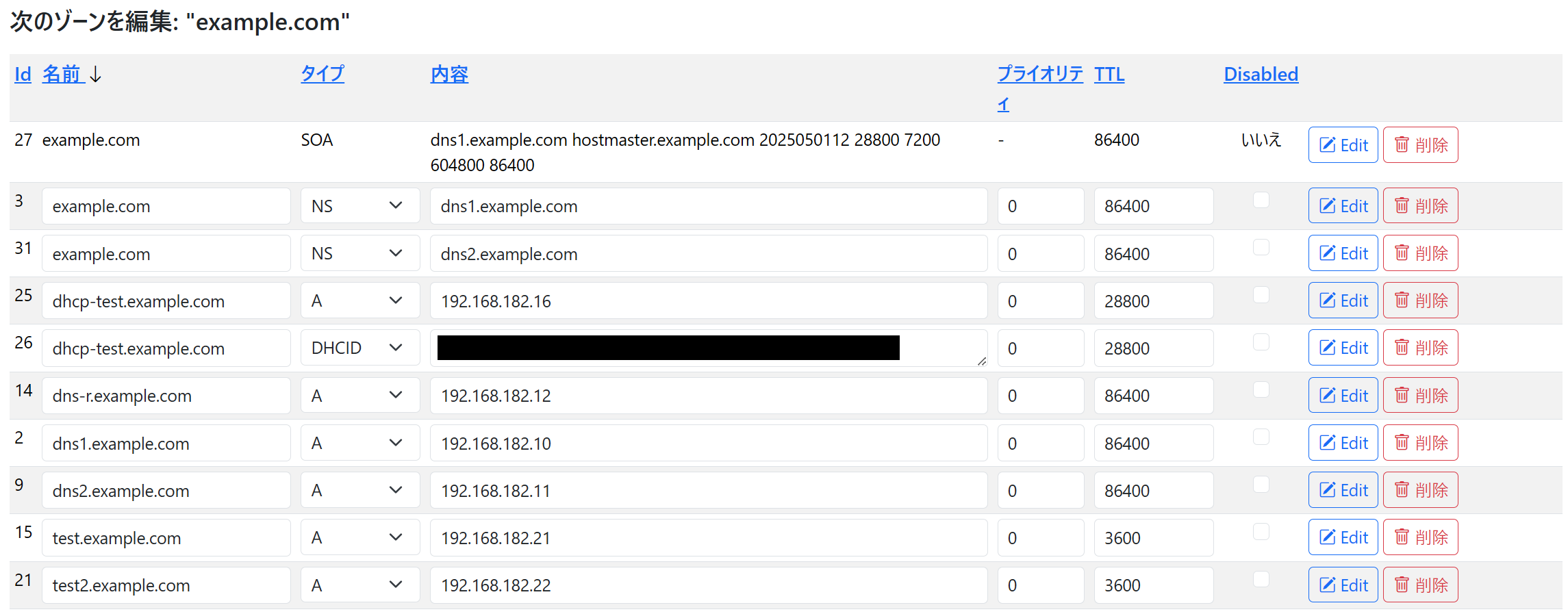Delete record with content 192.168.182.11
This screenshot has height=614, width=1568.
[x=1420, y=489]
